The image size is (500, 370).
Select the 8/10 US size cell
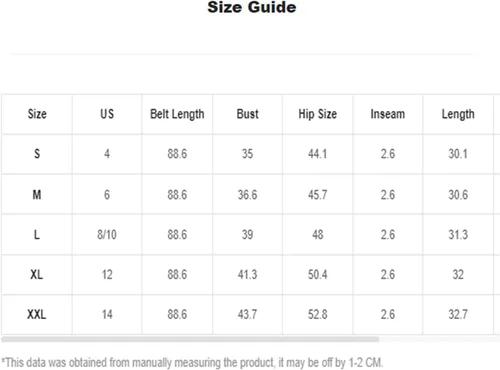107,235
